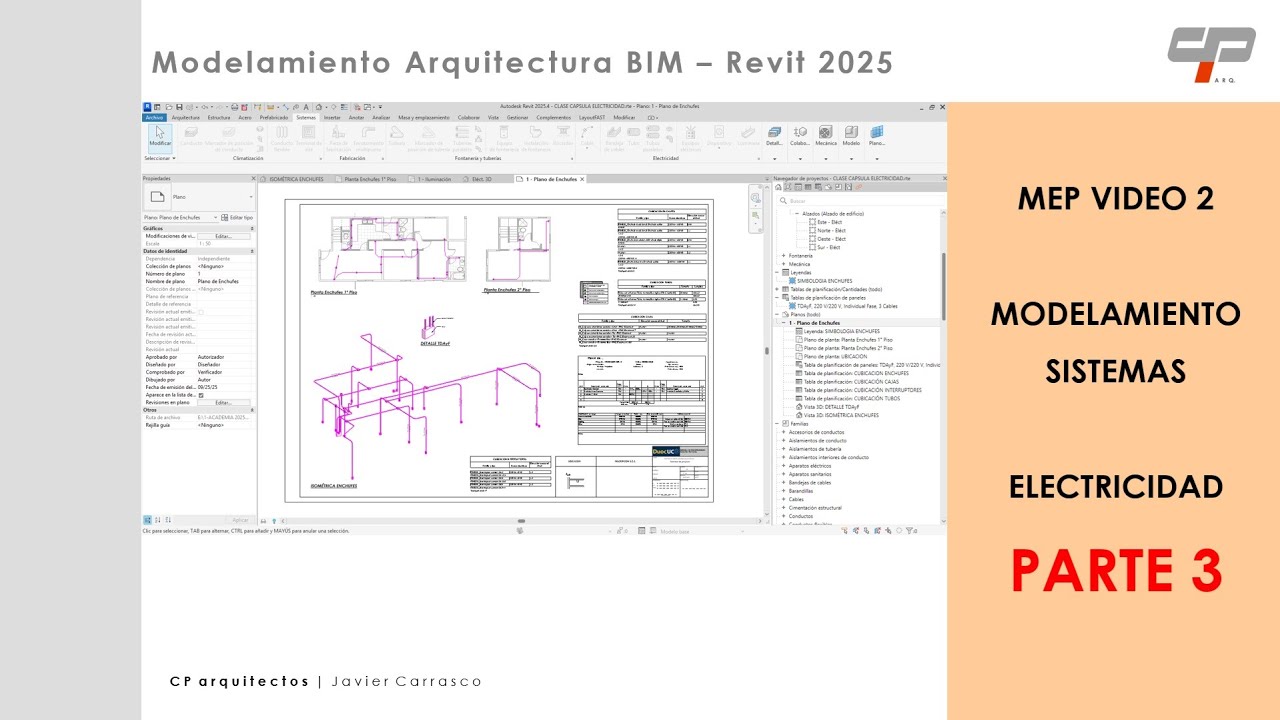Open the Colaborar panel icon in ribbon
This screenshot has height=720, width=1280.
(x=799, y=136)
